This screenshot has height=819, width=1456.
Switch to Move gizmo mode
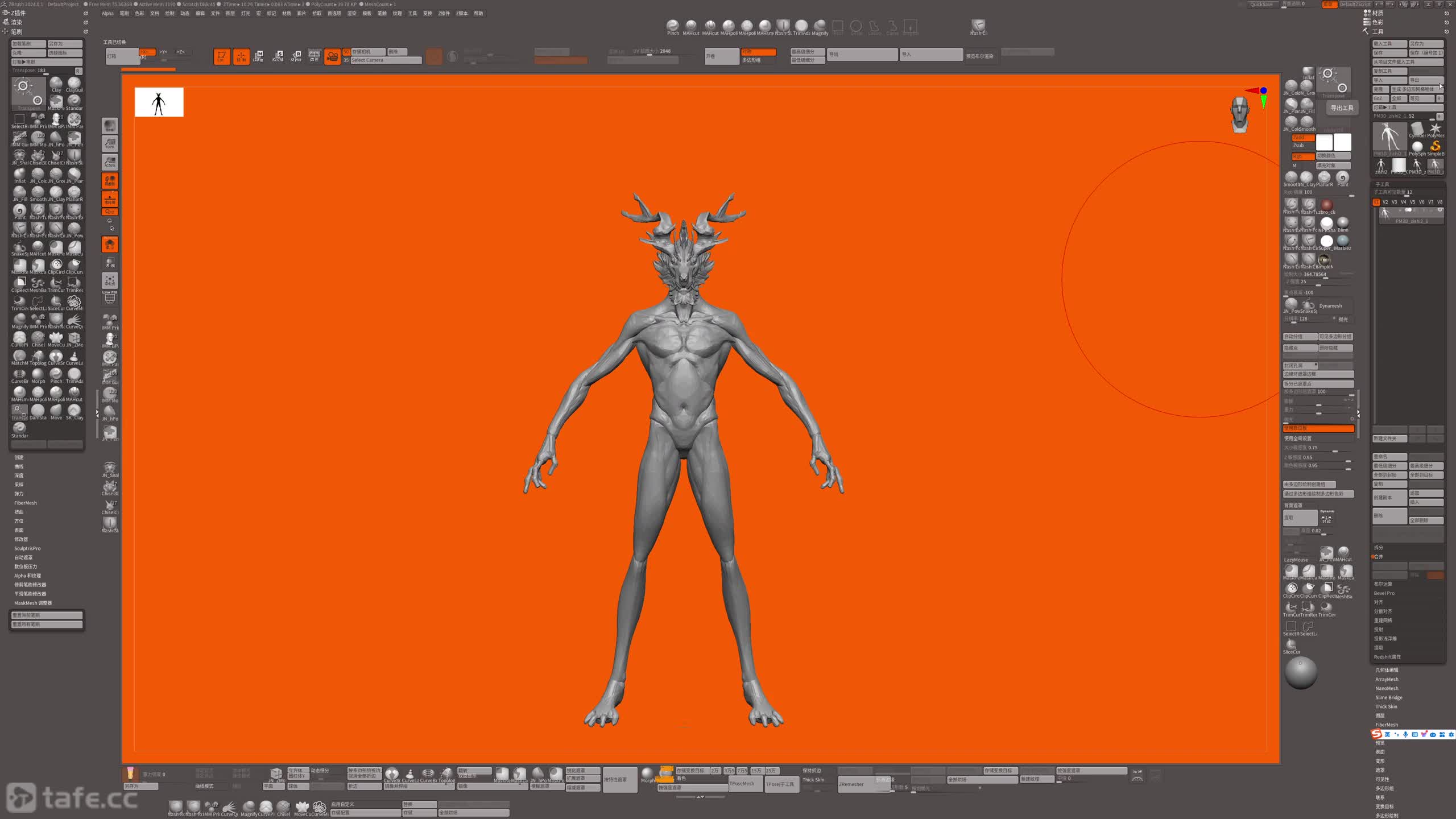coord(259,56)
